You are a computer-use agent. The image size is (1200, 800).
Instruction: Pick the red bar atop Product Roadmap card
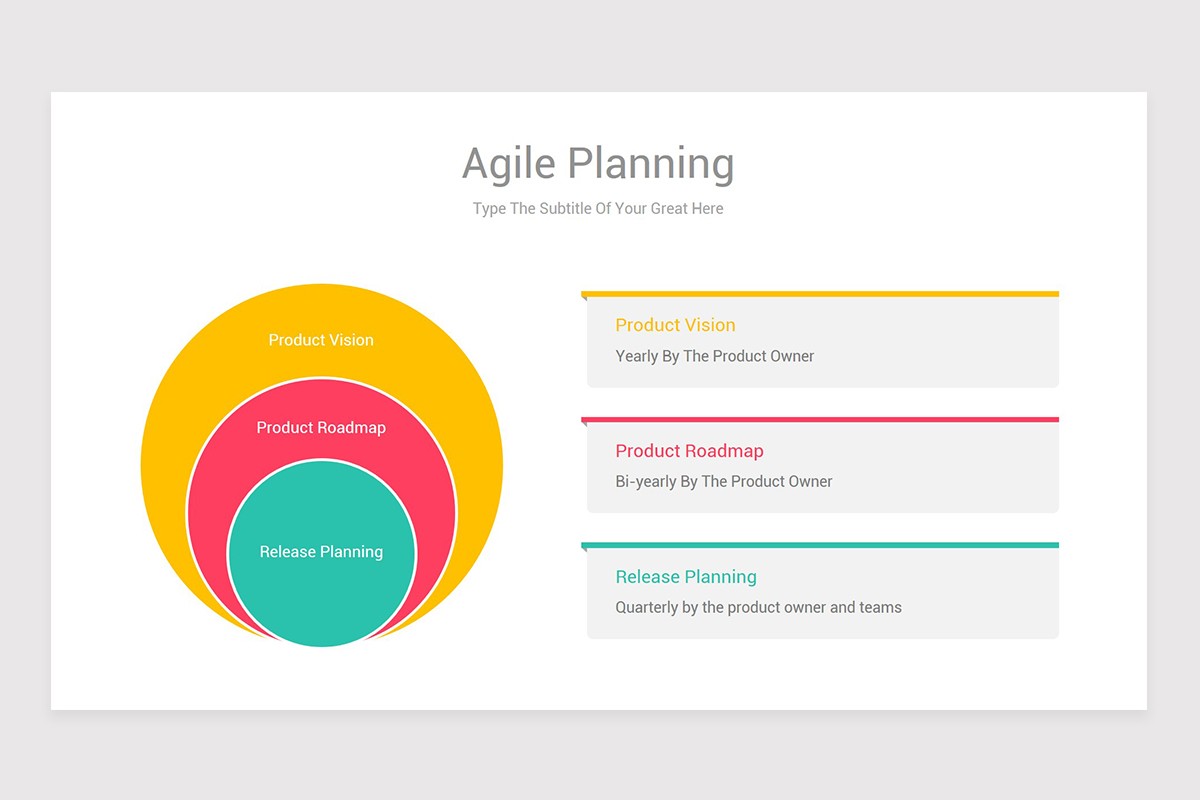tap(820, 420)
